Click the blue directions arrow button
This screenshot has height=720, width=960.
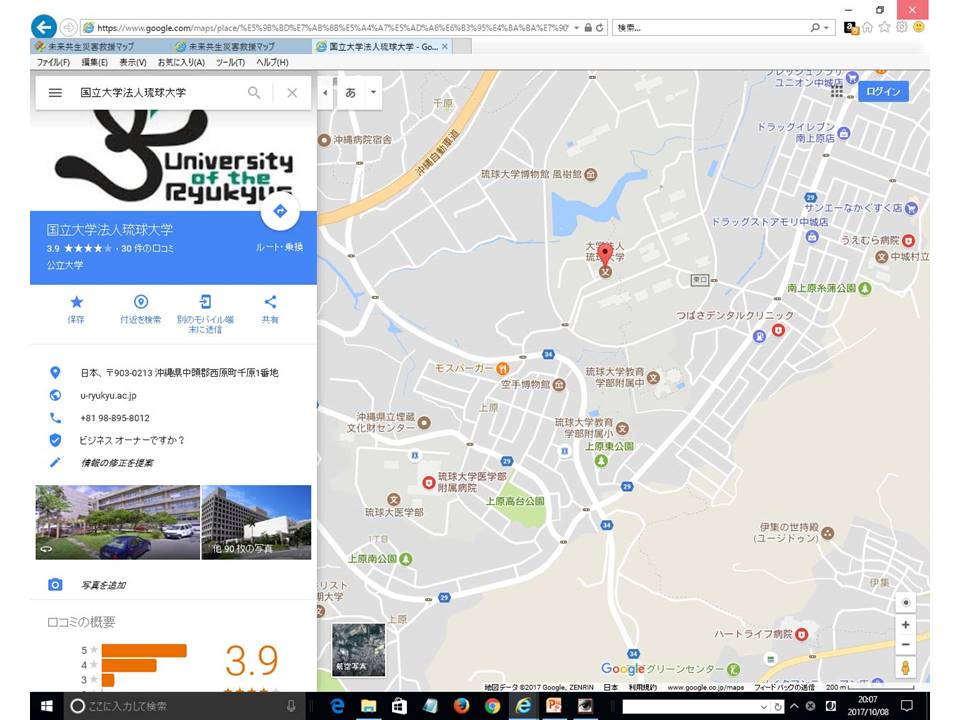click(280, 211)
